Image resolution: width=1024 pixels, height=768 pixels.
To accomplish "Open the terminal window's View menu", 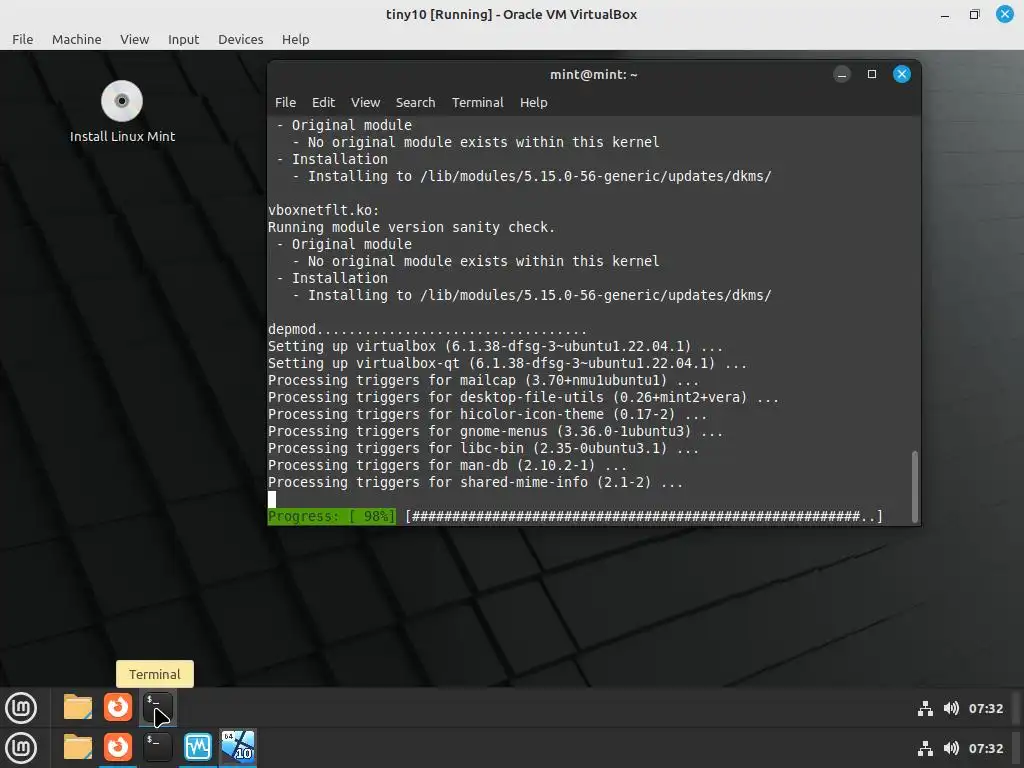I will pyautogui.click(x=365, y=103).
